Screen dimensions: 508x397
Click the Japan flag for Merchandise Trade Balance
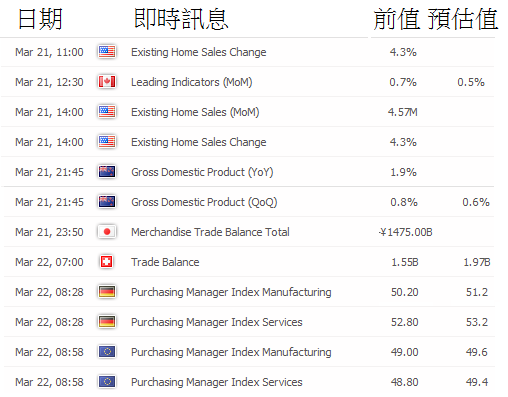click(107, 232)
